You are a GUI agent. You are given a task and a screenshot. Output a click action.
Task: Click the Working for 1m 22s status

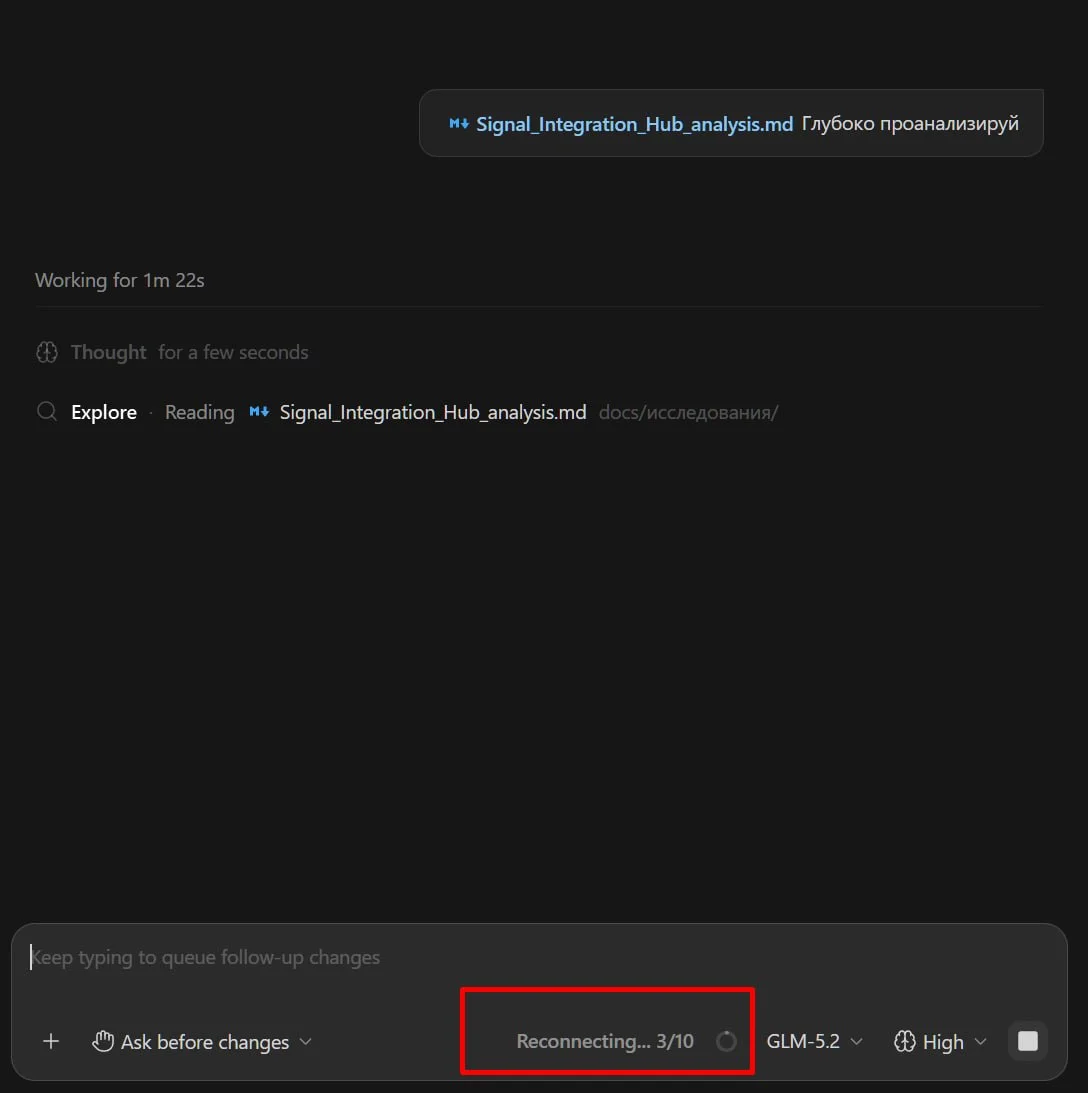click(120, 280)
